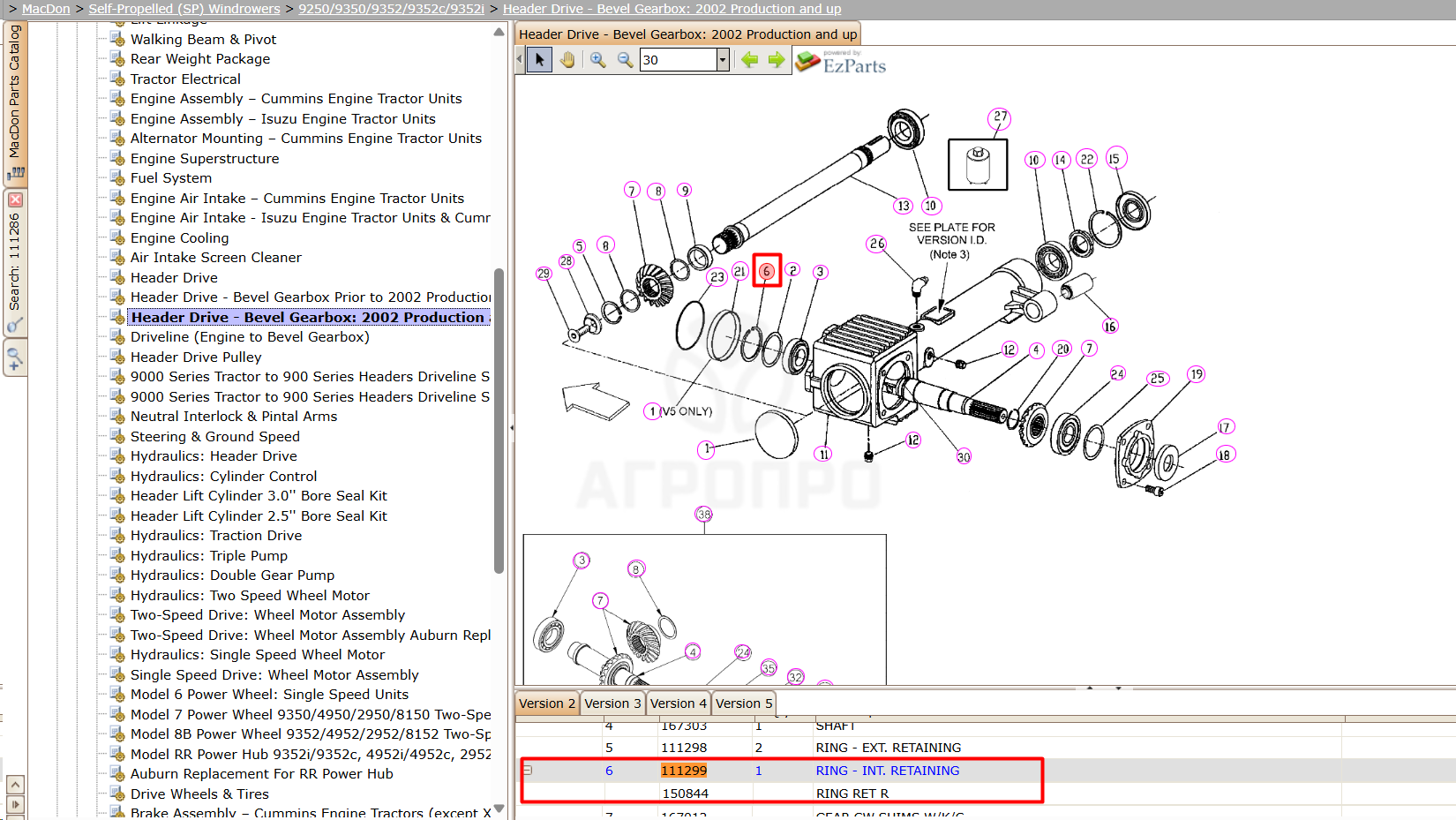Screen dimensions: 1456x820
Task: Select callout 30 on the diagram
Action: (964, 456)
